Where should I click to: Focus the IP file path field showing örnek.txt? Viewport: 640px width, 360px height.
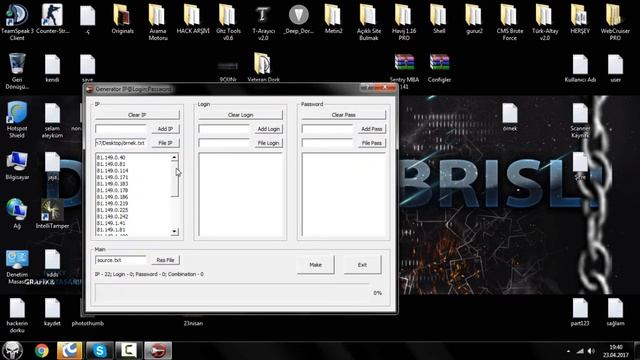point(121,143)
